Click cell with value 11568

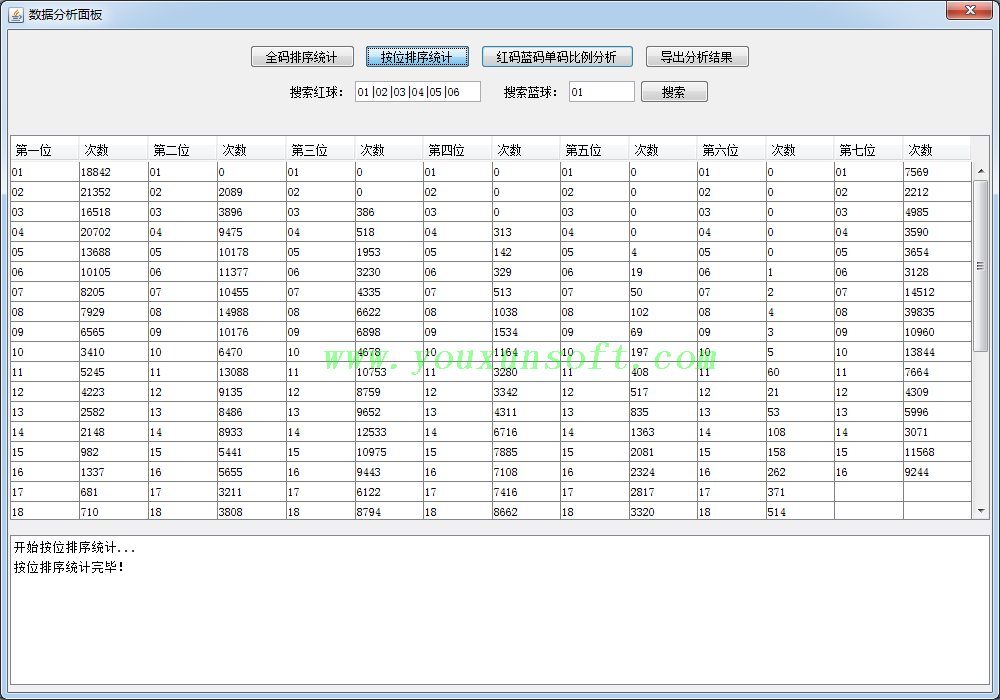pyautogui.click(x=938, y=452)
